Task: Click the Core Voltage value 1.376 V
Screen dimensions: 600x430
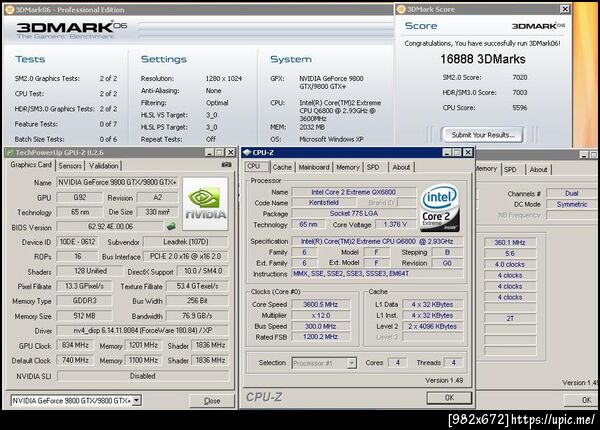Action: pyautogui.click(x=395, y=224)
